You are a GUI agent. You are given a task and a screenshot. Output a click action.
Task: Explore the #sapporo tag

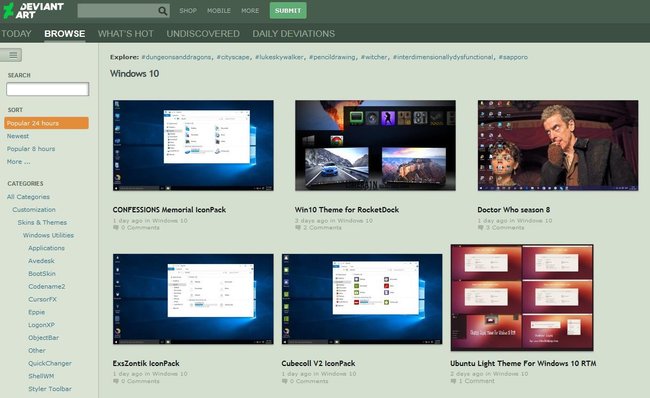(x=513, y=57)
